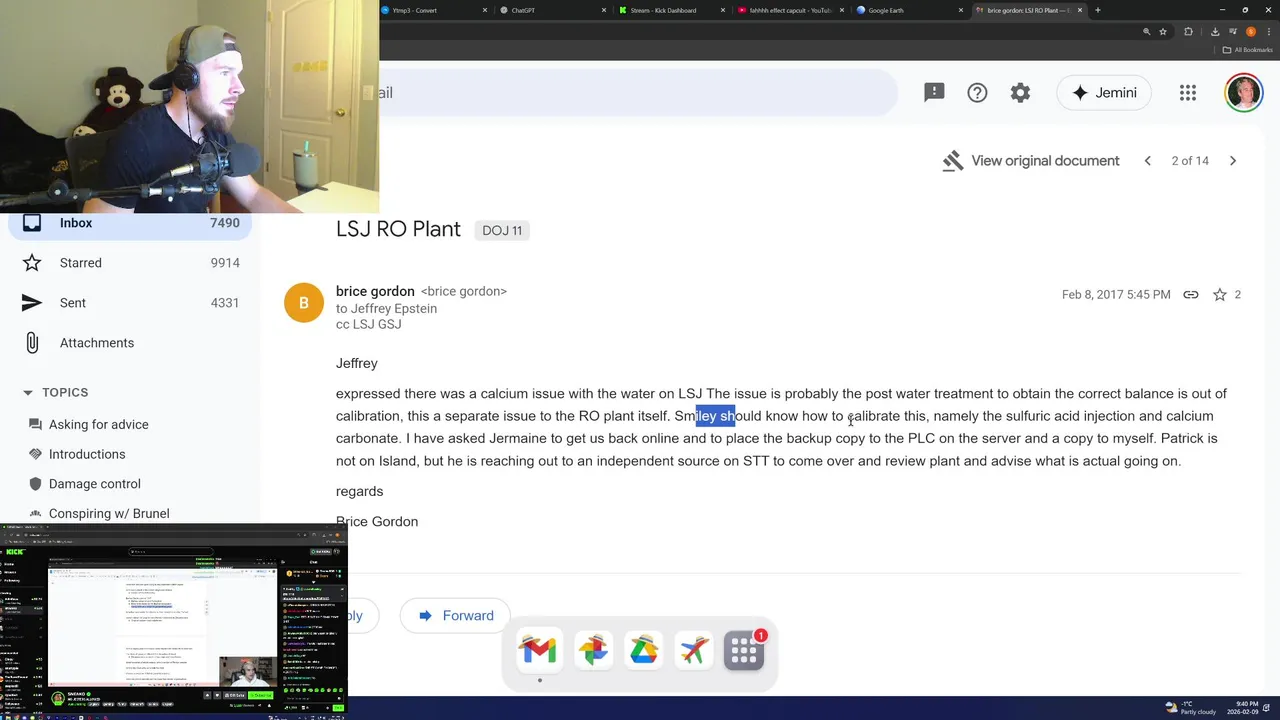This screenshot has height=720, width=1280.
Task: Open the apps grid icon with notification badge
Action: (744, 651)
